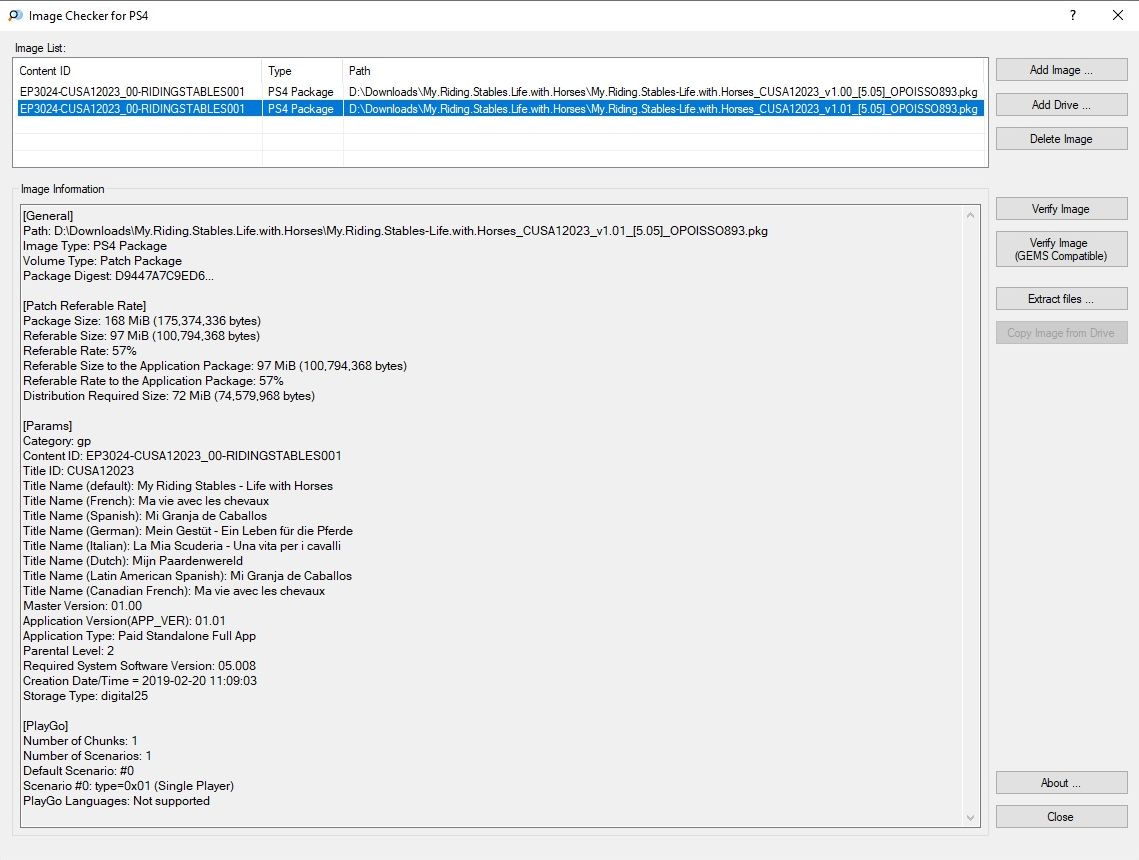The width and height of the screenshot is (1139, 860).
Task: Click the 'Number of Scenarios: 1' line
Action: pos(87,756)
